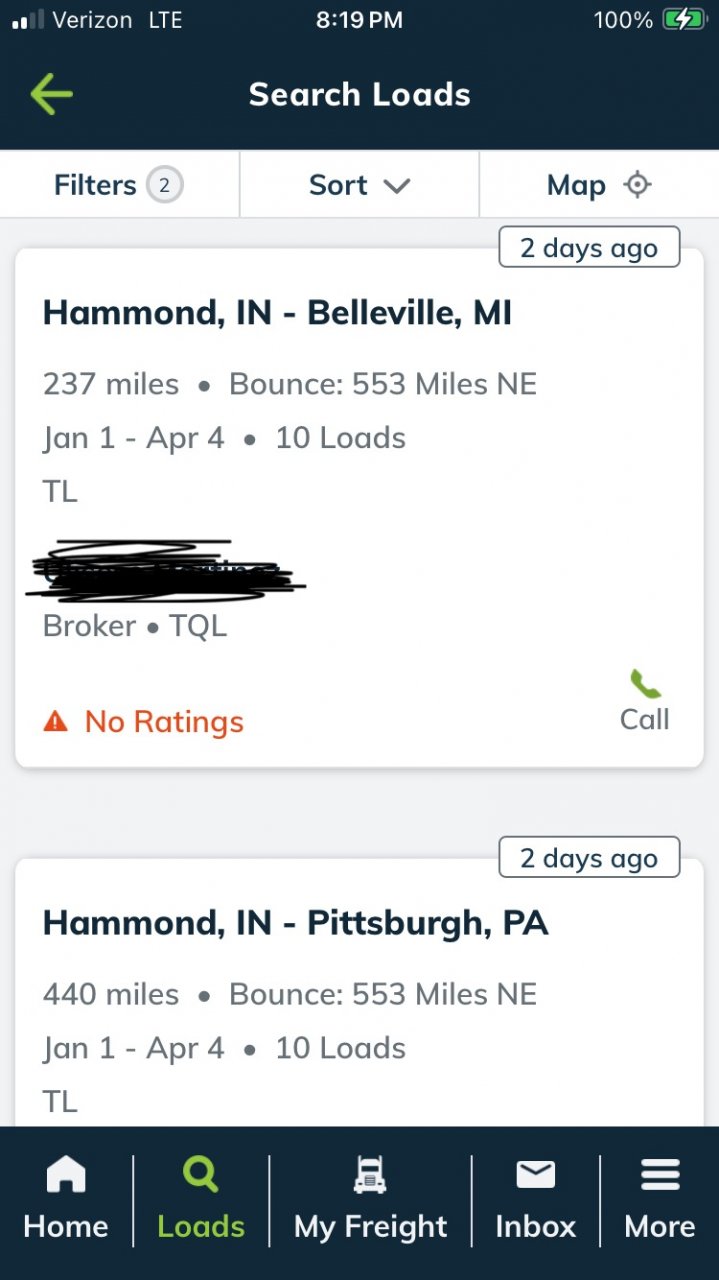This screenshot has width=719, height=1280.
Task: Tap the green phone Call icon
Action: coord(645,684)
